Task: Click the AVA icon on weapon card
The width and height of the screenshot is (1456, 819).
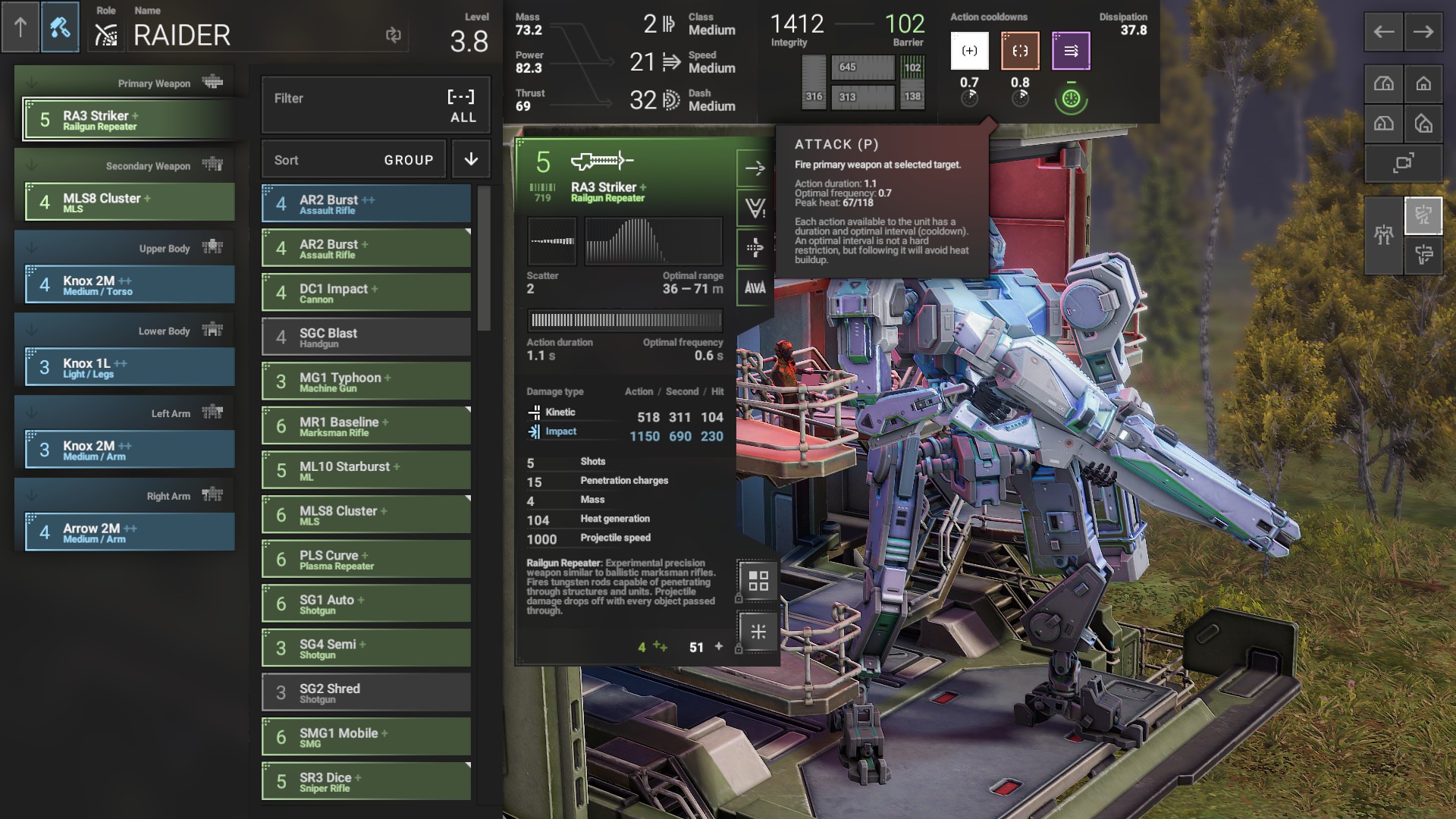Action: pyautogui.click(x=755, y=287)
